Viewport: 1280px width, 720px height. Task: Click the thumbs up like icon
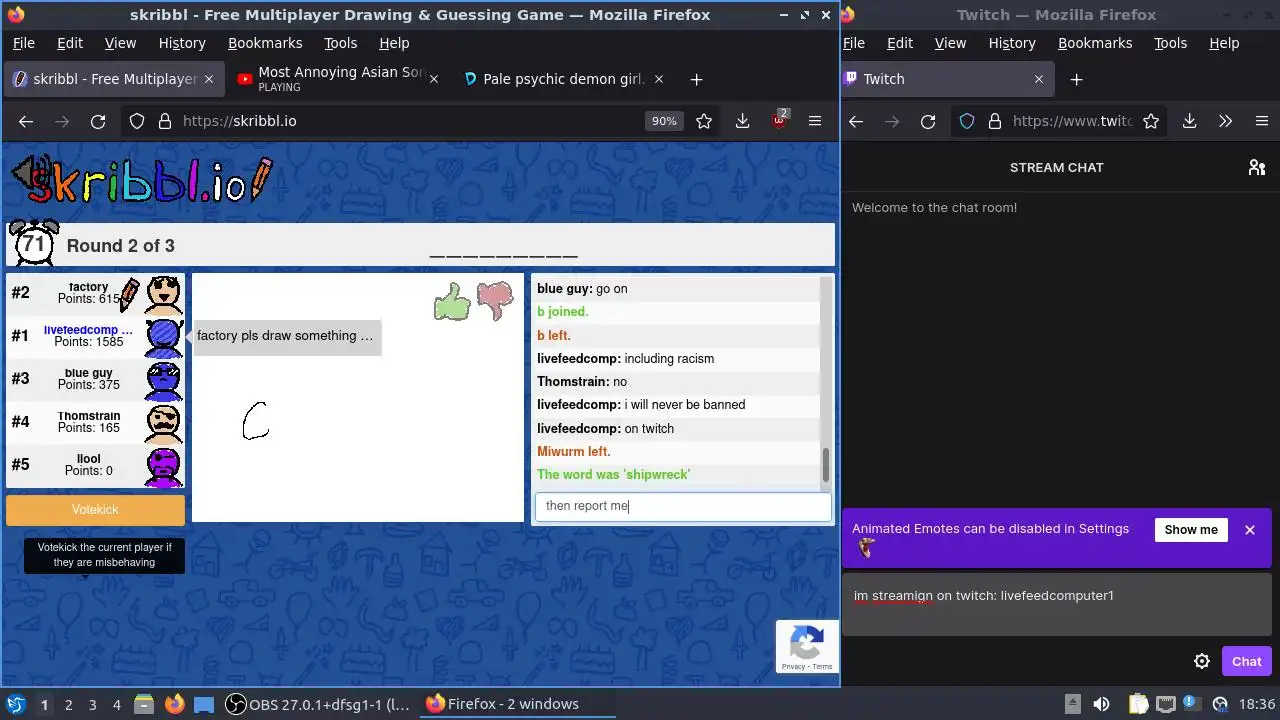pyautogui.click(x=452, y=301)
